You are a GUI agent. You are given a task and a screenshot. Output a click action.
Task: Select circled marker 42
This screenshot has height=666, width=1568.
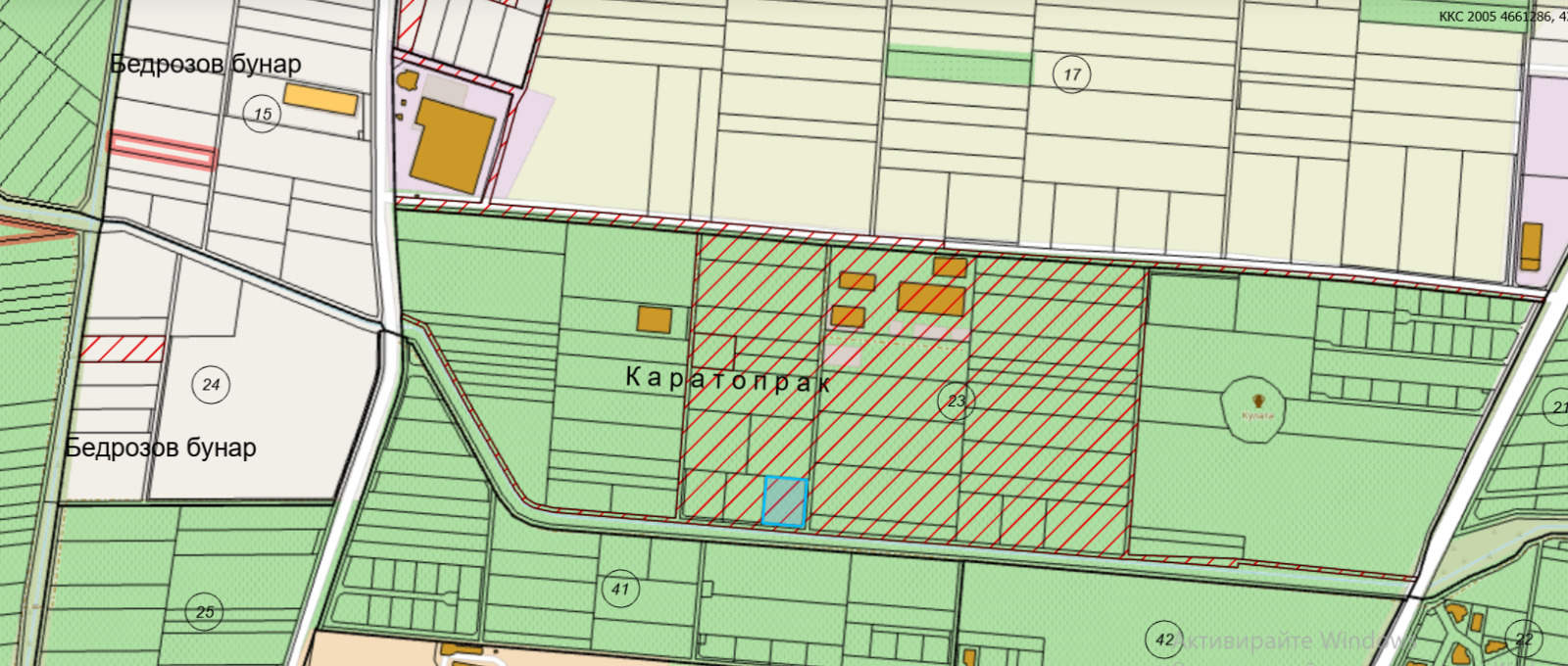pos(1164,640)
